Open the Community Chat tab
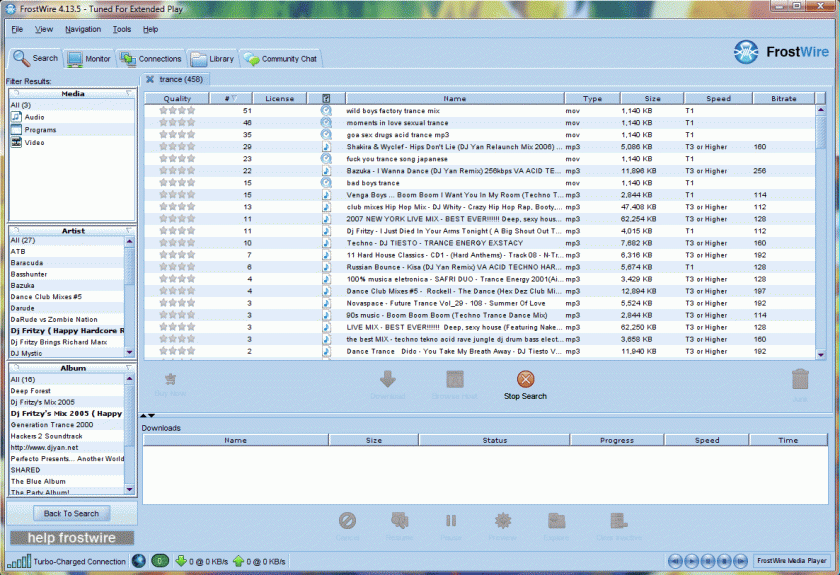Screen dimensions: 840x575 pyautogui.click(x=280, y=58)
